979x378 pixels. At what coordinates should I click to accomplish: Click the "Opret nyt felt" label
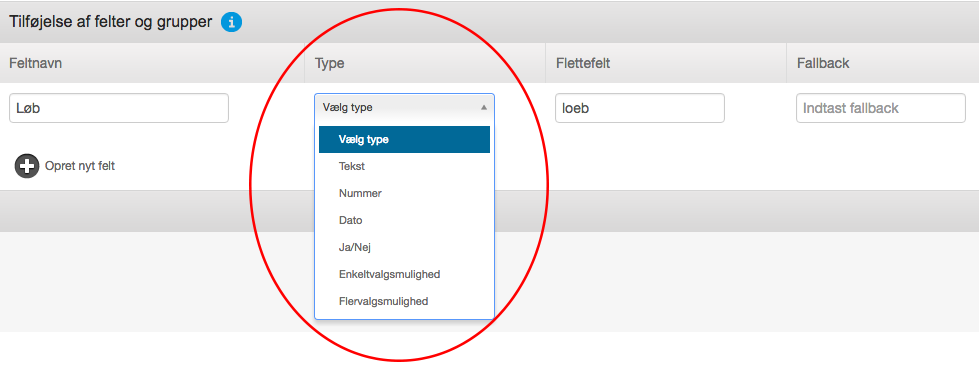[x=80, y=166]
